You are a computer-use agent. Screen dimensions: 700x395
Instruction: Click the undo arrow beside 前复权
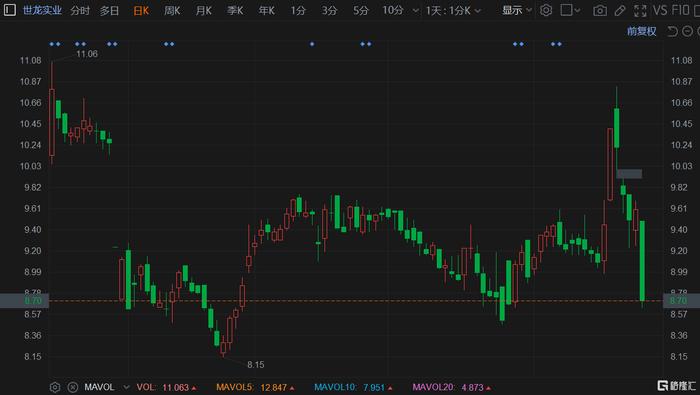672,31
